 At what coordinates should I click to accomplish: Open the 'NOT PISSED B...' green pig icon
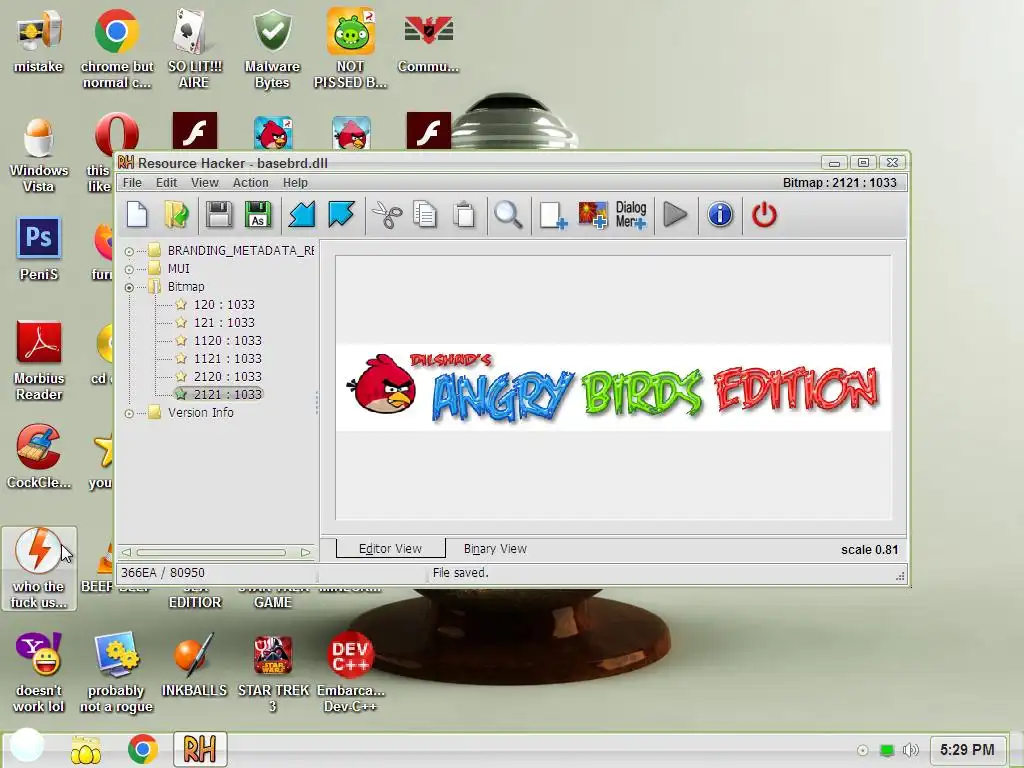[351, 49]
